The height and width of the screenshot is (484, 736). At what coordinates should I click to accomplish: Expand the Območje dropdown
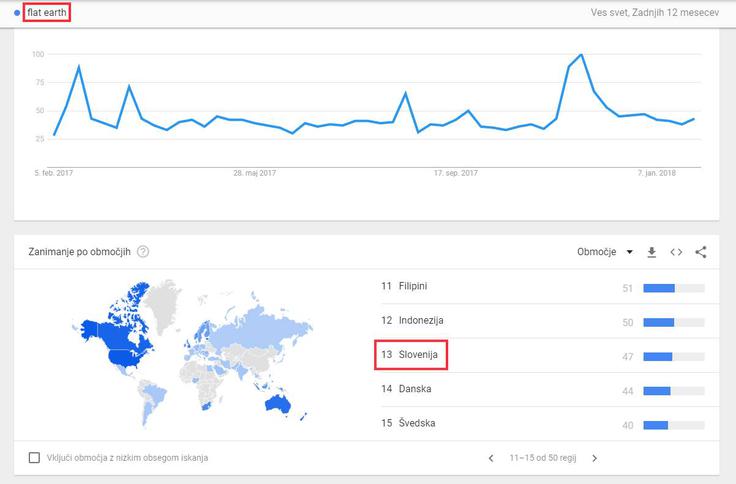pos(605,252)
